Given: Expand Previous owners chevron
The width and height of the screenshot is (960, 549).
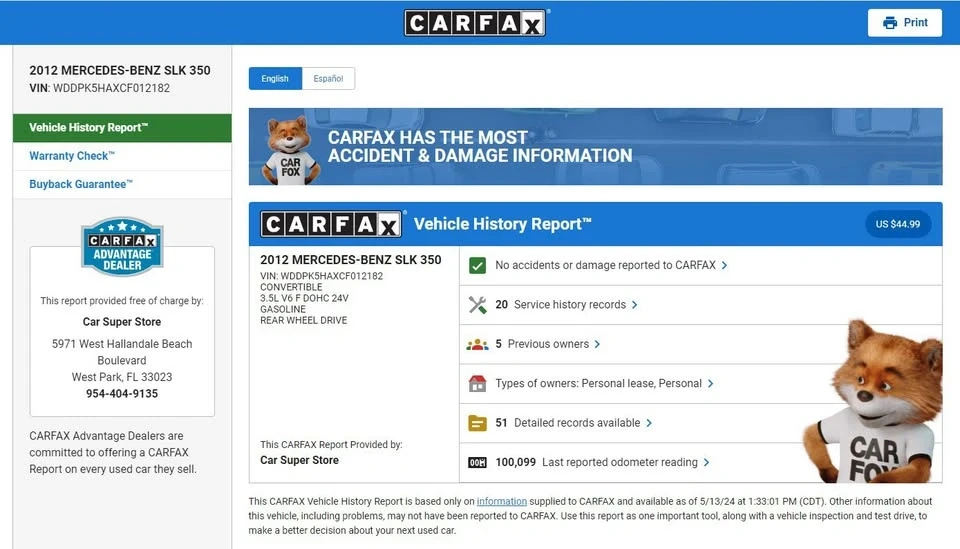Looking at the screenshot, I should tap(597, 345).
